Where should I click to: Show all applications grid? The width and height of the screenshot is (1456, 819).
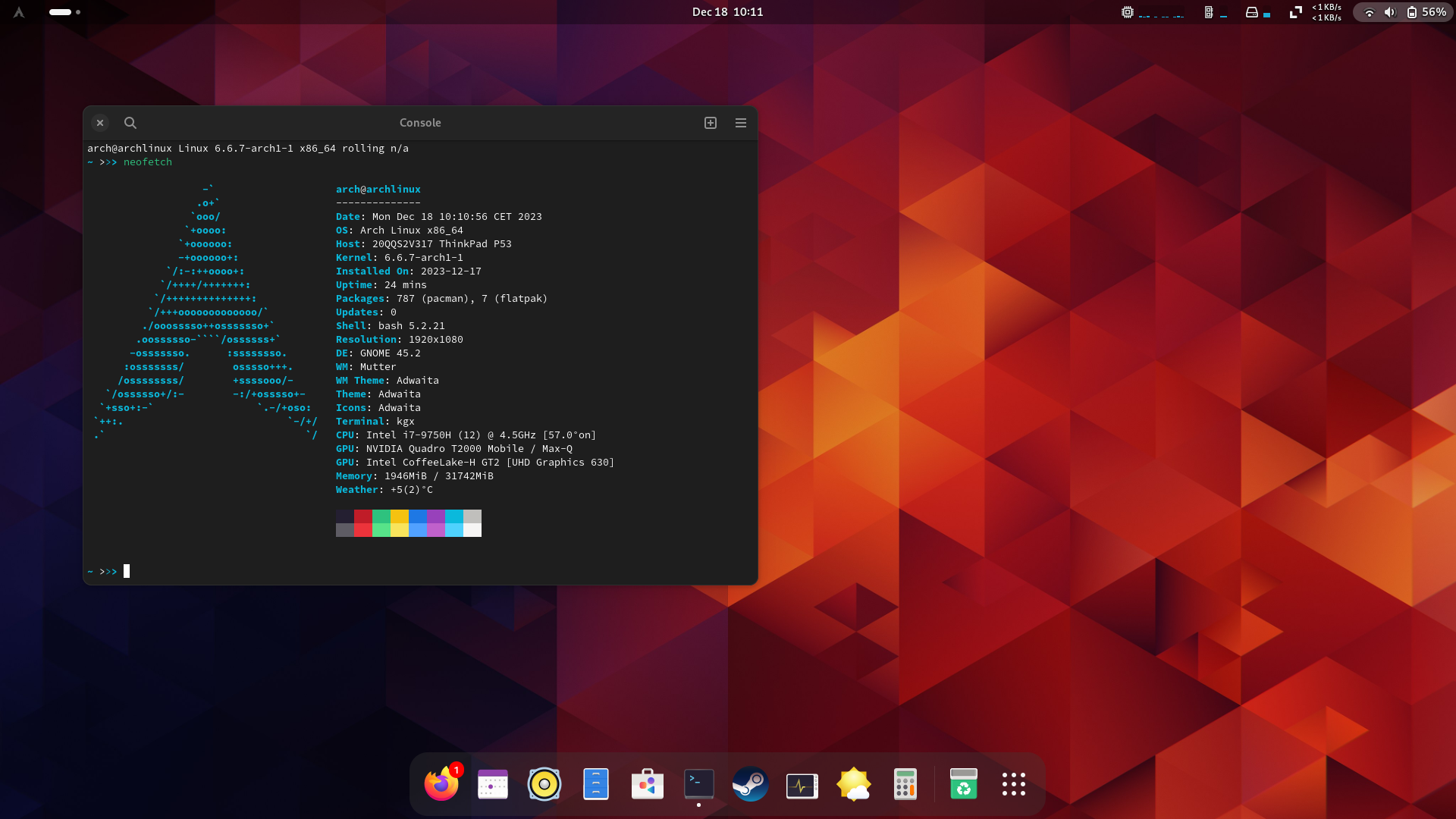[x=1014, y=784]
